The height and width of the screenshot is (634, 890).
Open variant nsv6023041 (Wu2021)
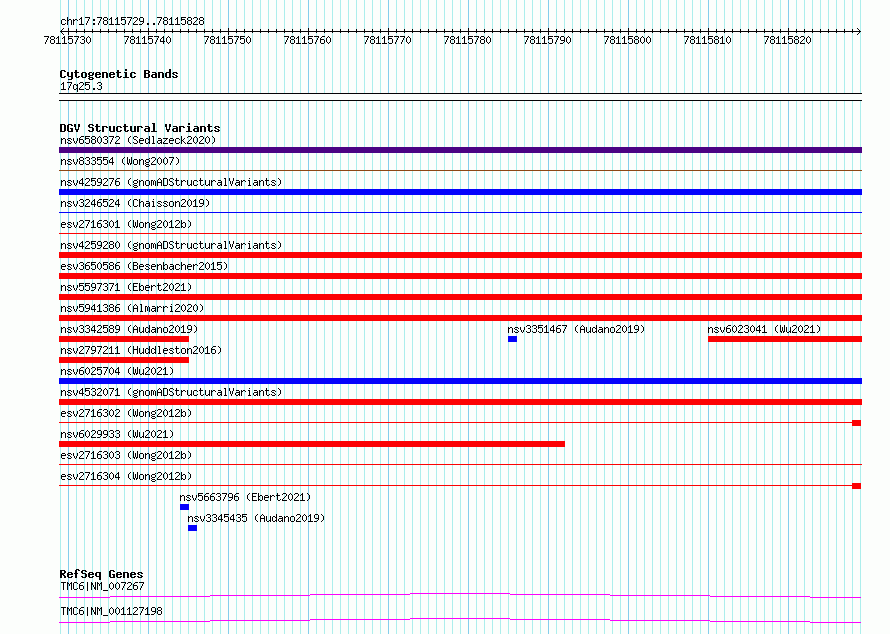tap(764, 329)
